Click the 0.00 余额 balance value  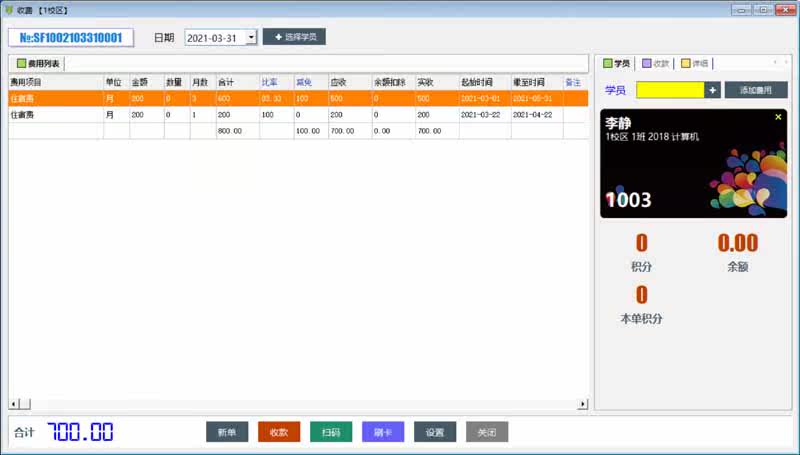(738, 243)
